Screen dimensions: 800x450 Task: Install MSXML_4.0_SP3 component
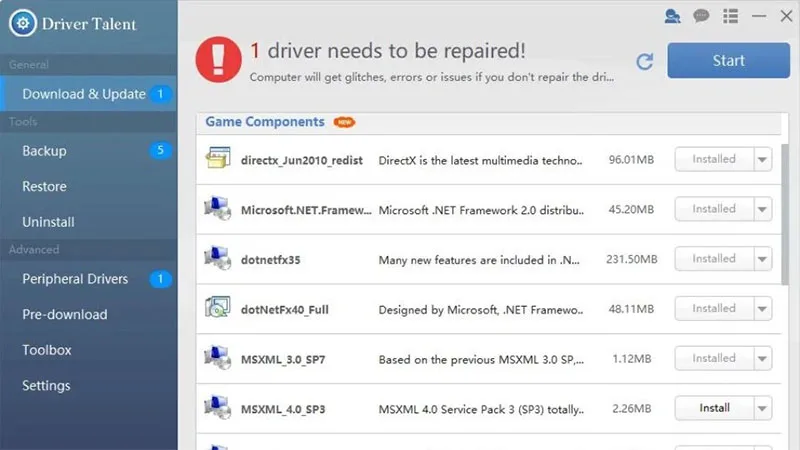pyautogui.click(x=714, y=408)
